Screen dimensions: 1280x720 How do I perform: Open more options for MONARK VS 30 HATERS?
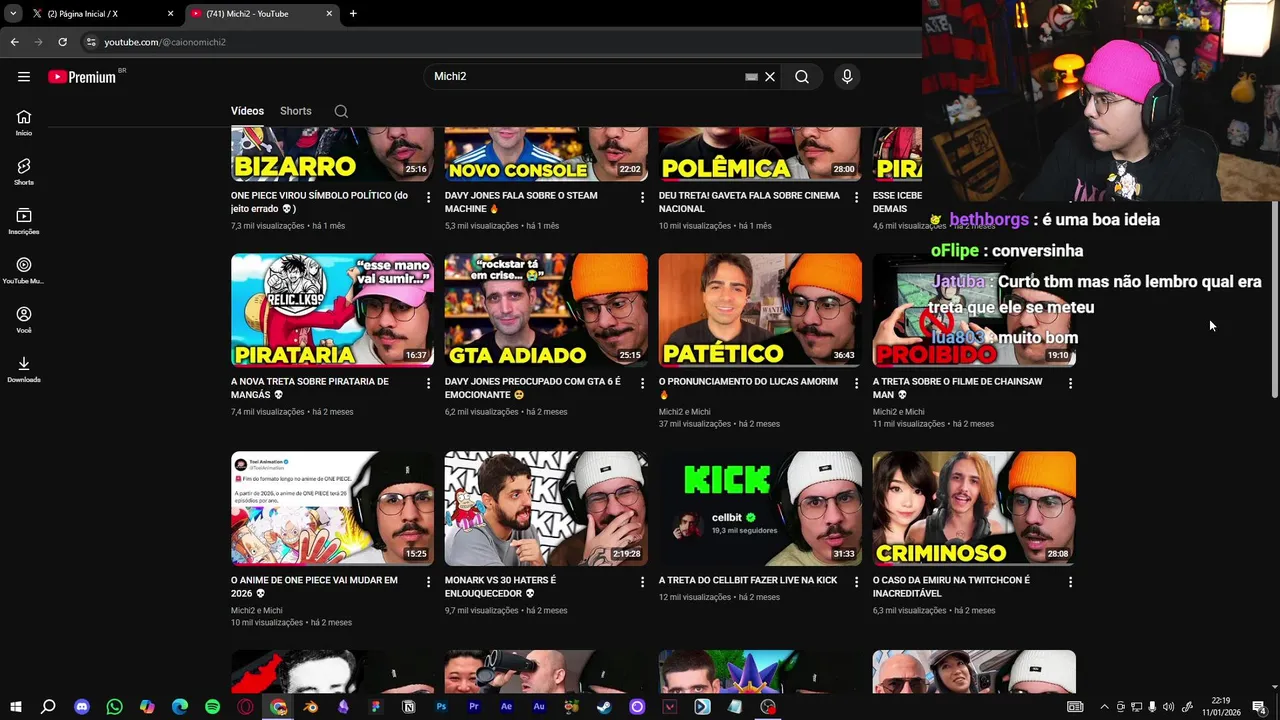pyautogui.click(x=642, y=582)
